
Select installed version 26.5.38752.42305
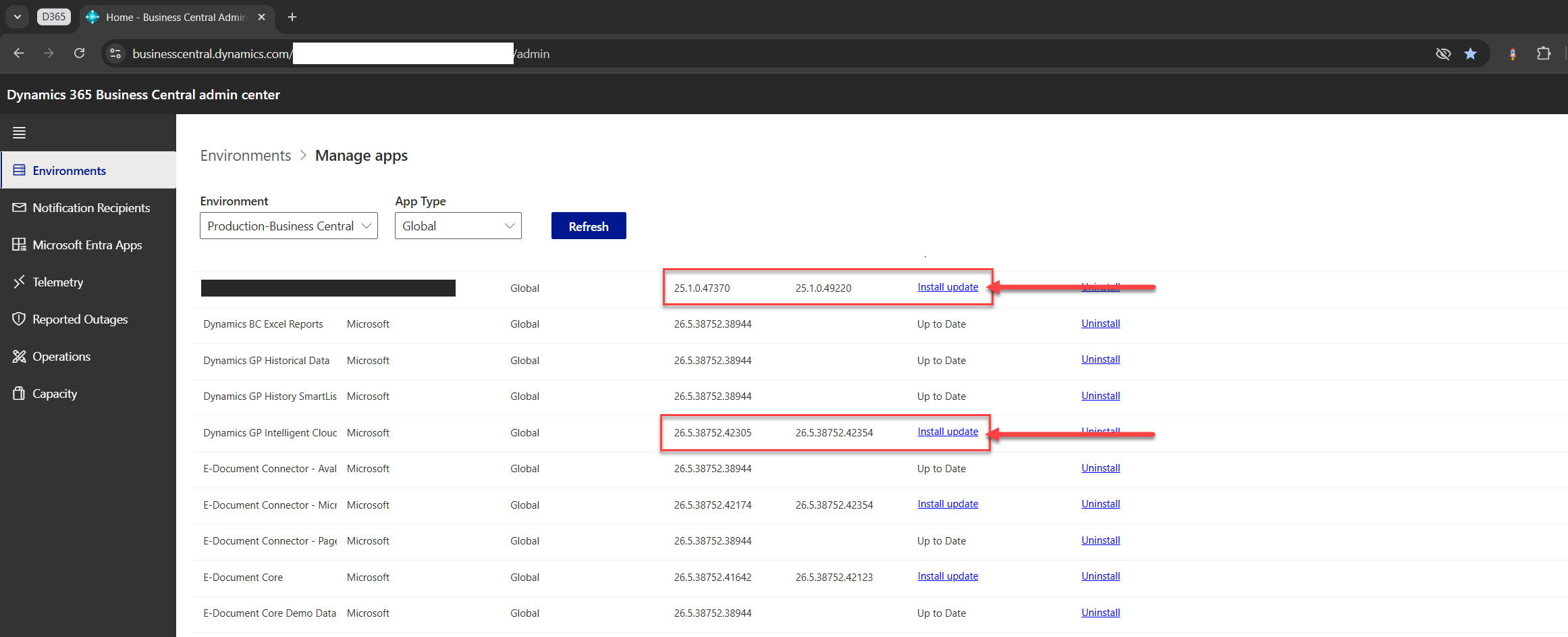(x=713, y=433)
